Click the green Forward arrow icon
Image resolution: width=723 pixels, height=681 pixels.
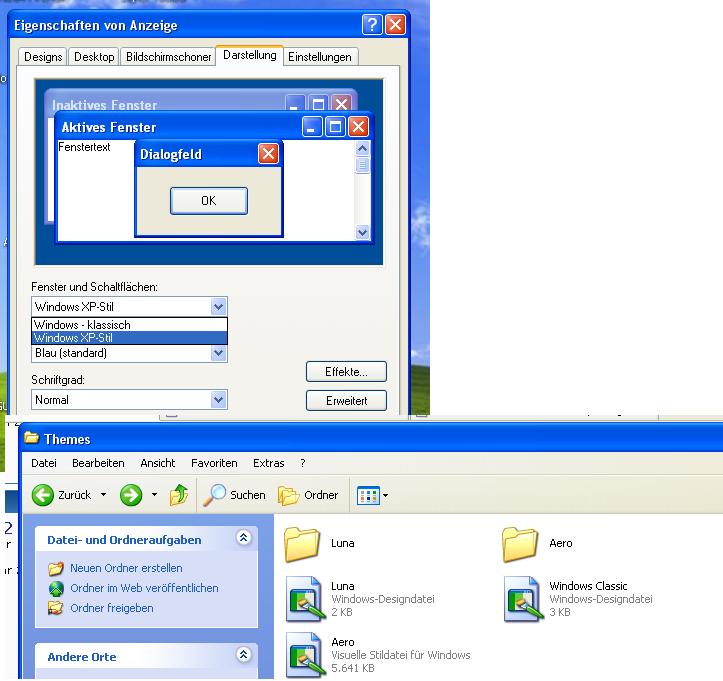131,495
